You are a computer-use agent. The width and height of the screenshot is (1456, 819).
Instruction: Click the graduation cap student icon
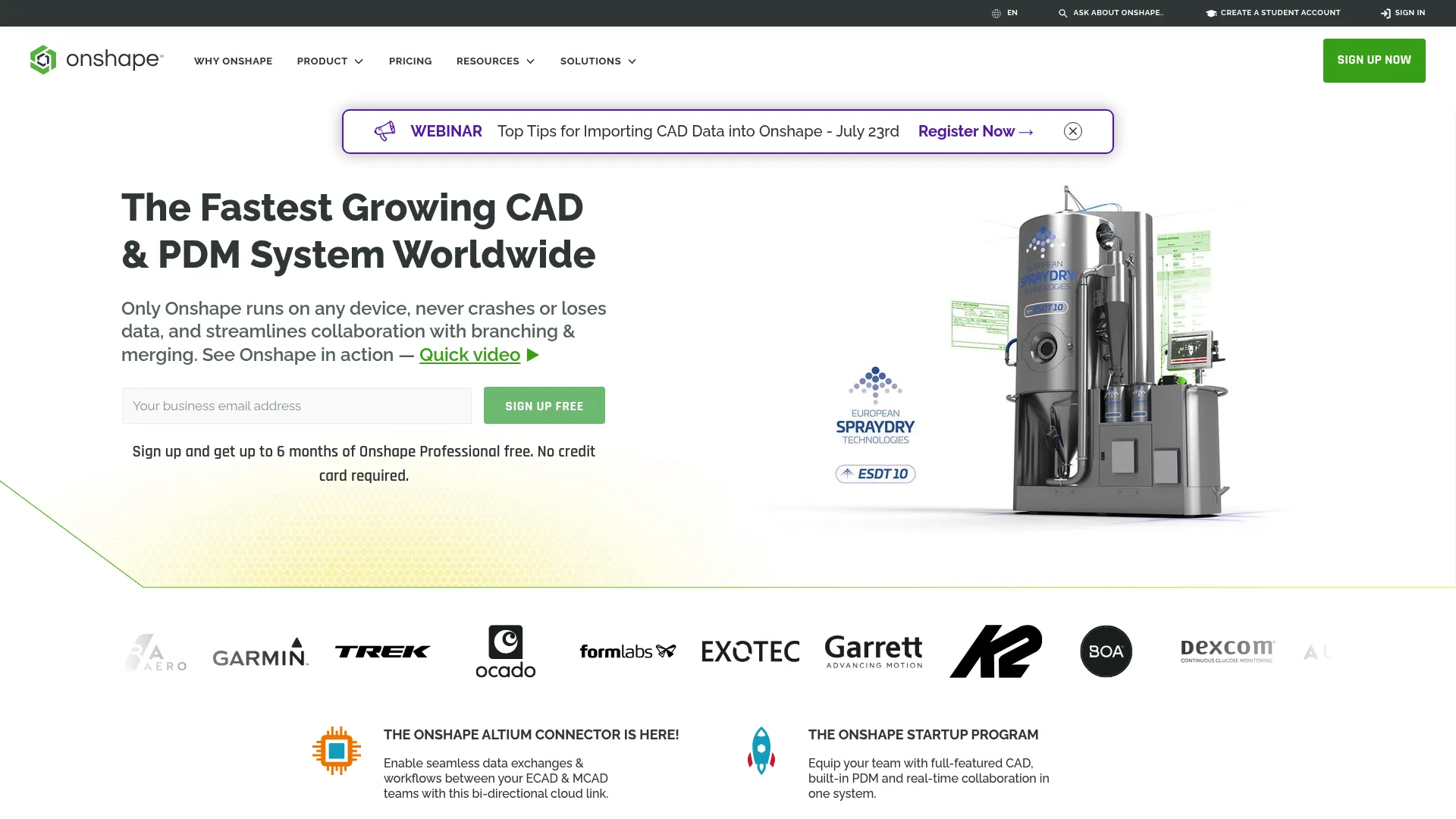pyautogui.click(x=1211, y=13)
